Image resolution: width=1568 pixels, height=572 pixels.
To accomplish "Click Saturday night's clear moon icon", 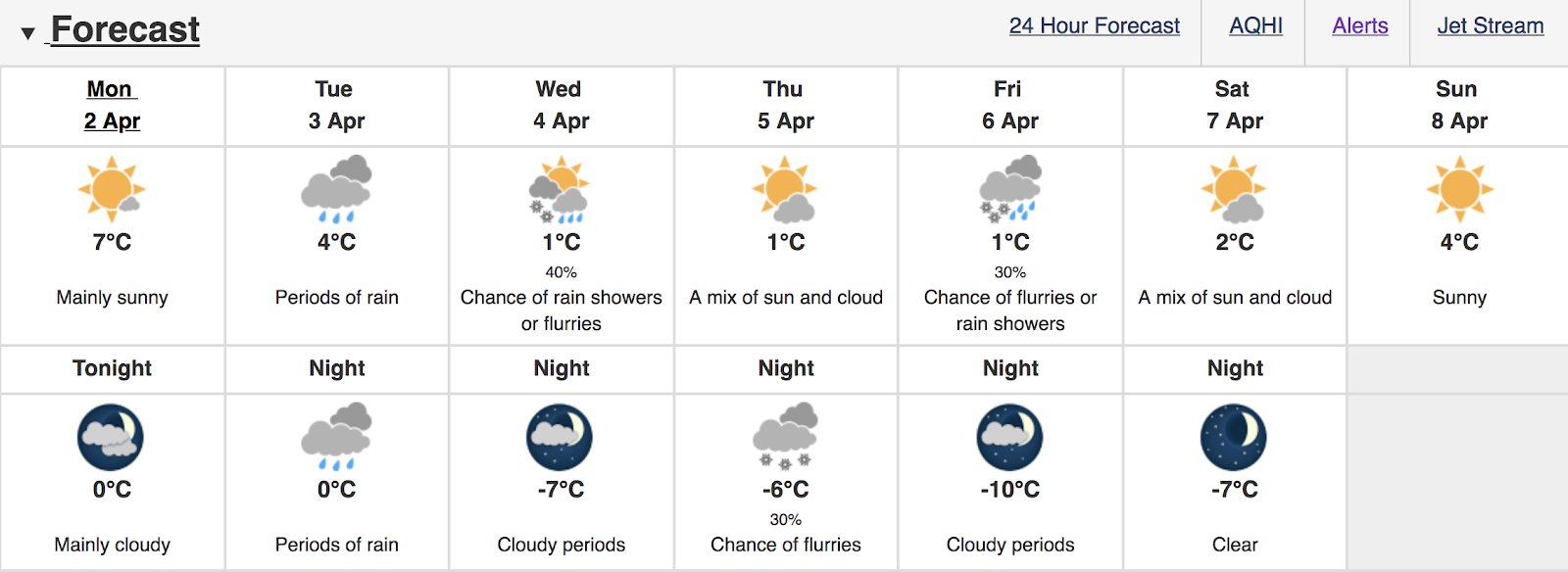I will tap(1234, 437).
